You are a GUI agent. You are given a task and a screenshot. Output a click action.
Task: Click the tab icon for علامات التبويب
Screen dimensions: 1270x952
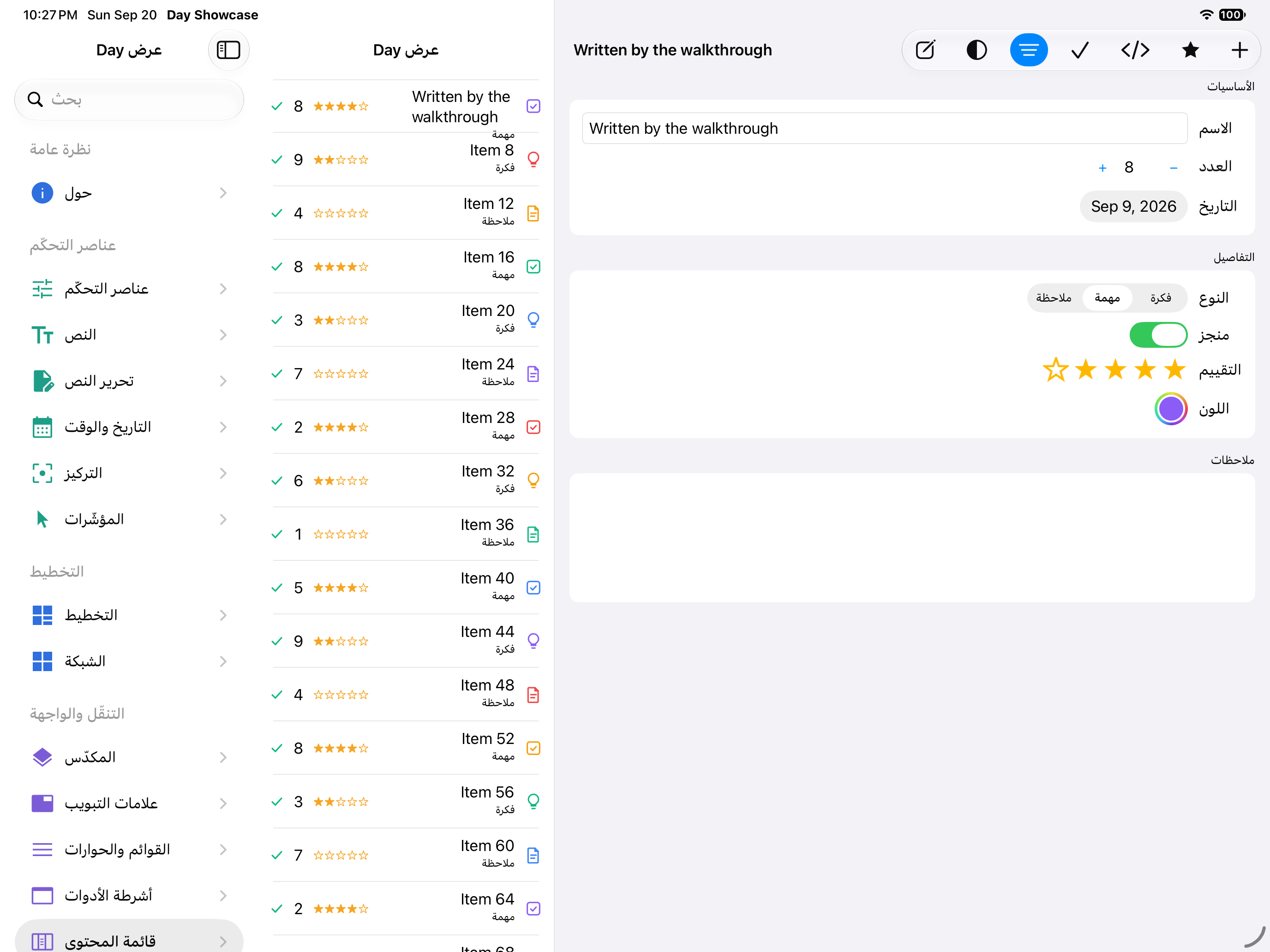click(42, 803)
